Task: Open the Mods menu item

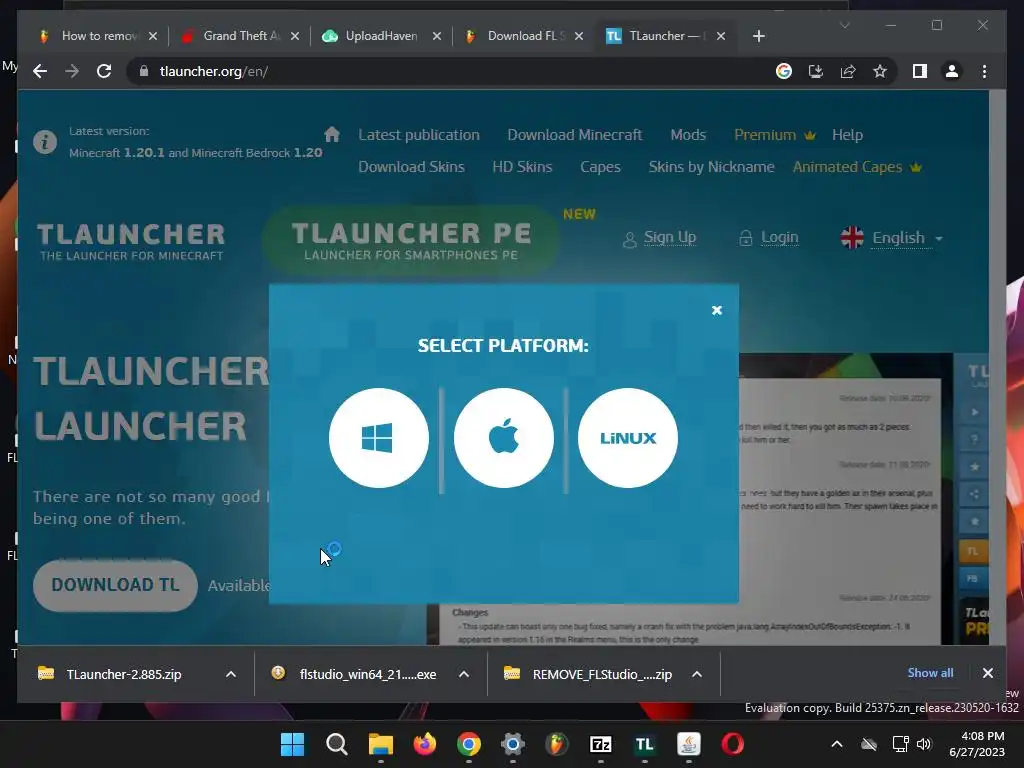Action: point(688,135)
